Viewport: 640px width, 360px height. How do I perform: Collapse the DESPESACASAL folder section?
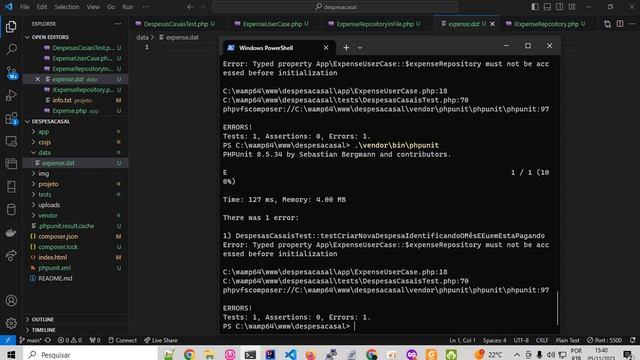coord(50,121)
